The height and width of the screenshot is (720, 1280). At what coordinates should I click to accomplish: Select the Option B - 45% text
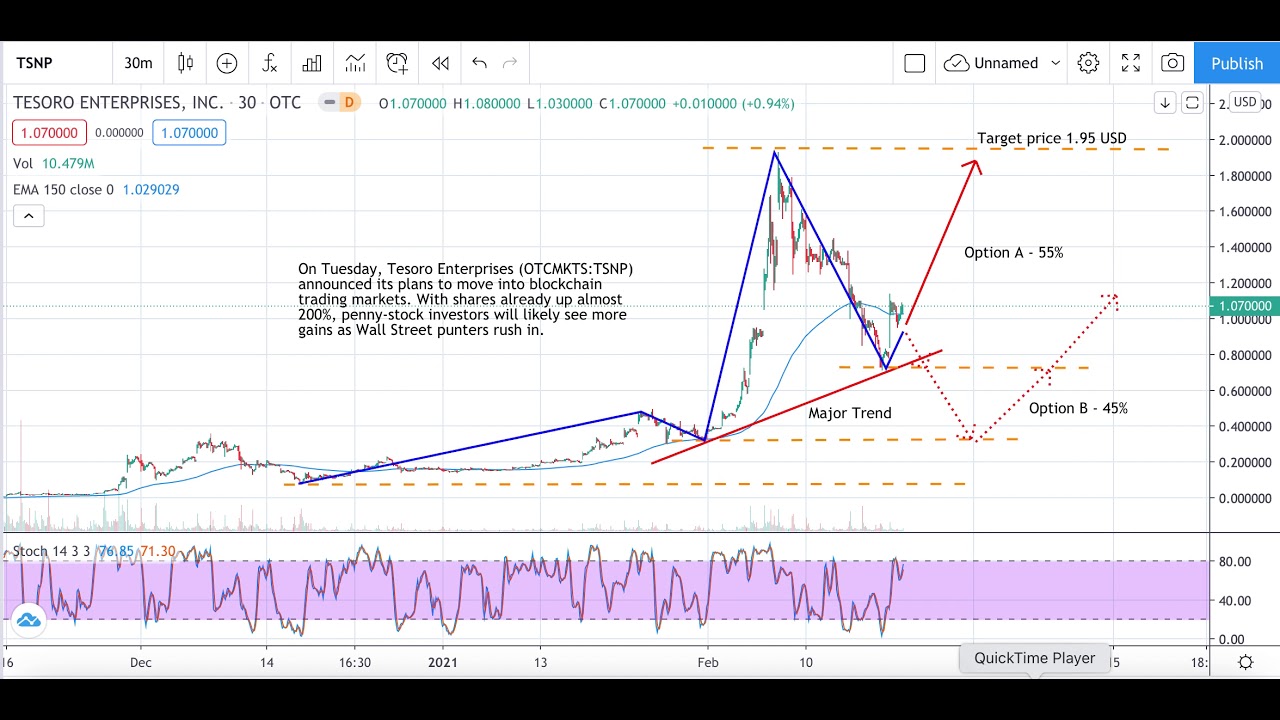(x=1078, y=408)
